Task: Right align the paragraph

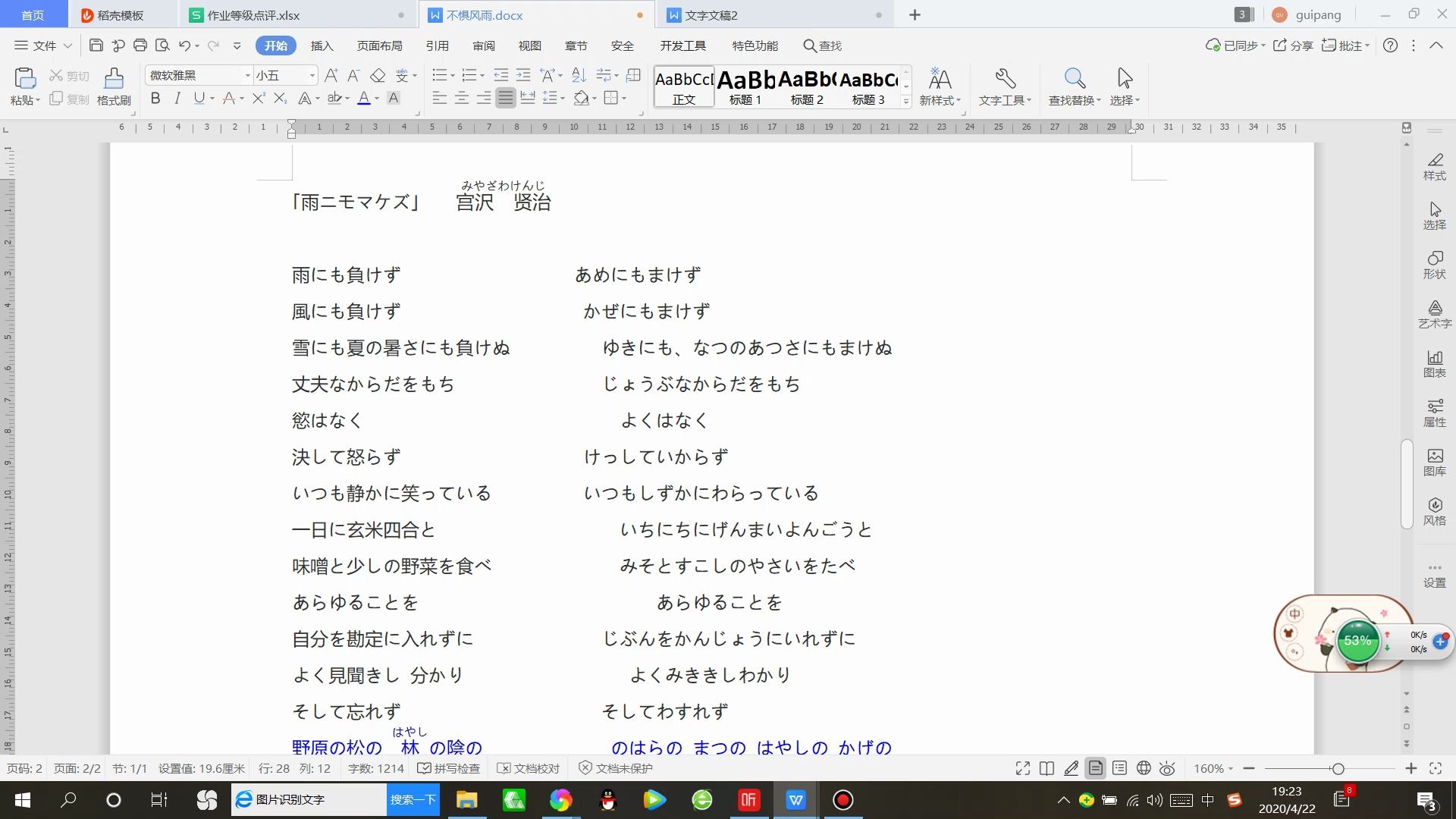Action: (x=483, y=98)
